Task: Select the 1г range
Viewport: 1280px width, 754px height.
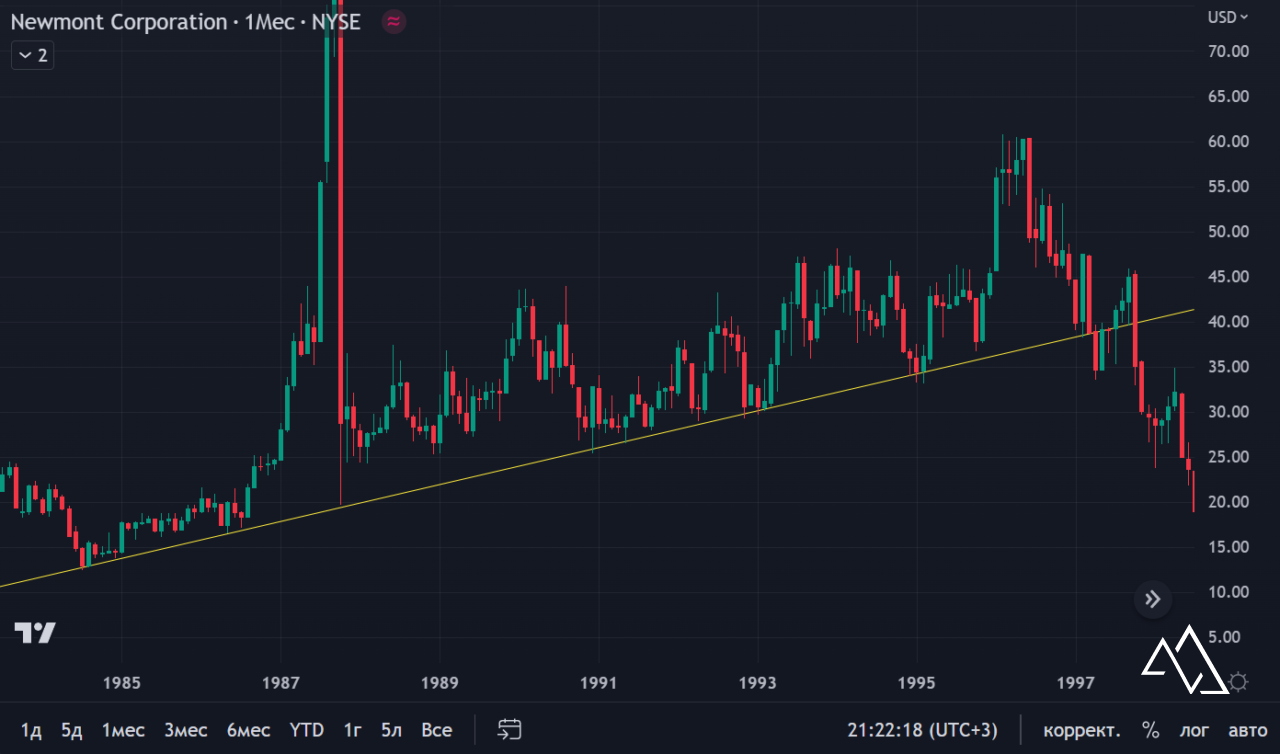Action: click(x=353, y=730)
